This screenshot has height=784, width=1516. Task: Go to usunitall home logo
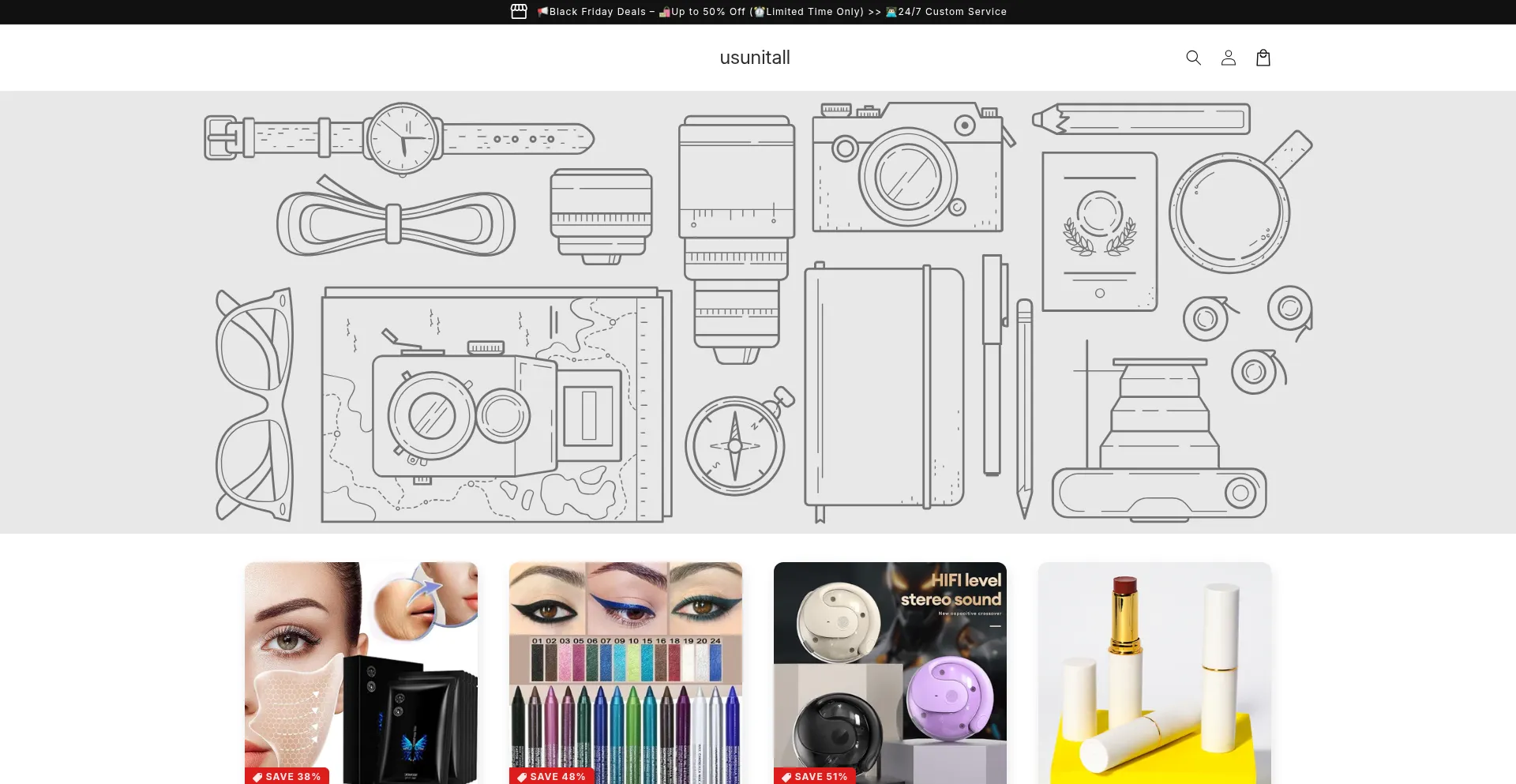coord(755,58)
